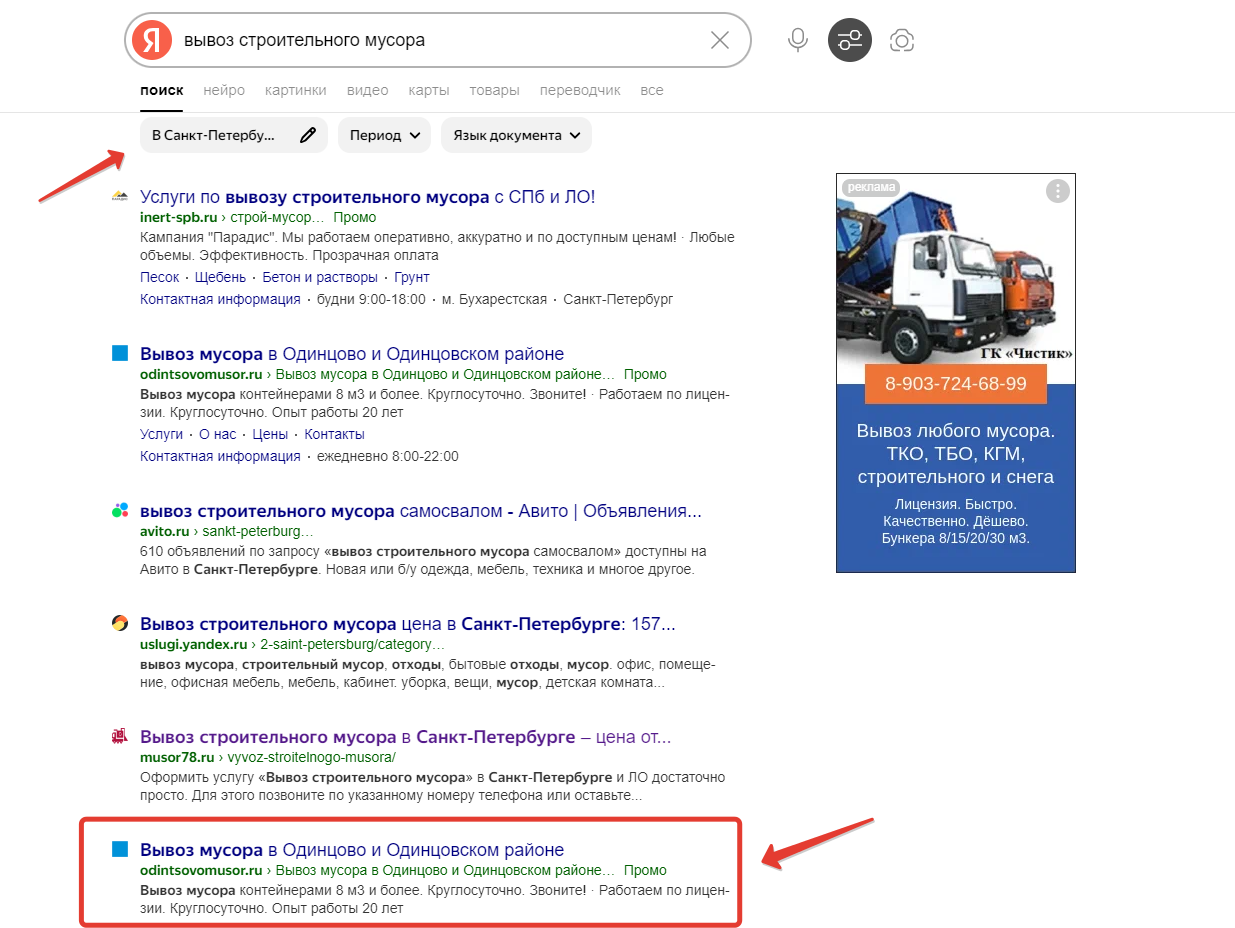Open Вывоз строительного мусора цена result
Image resolution: width=1235 pixels, height=928 pixels.
coord(408,624)
